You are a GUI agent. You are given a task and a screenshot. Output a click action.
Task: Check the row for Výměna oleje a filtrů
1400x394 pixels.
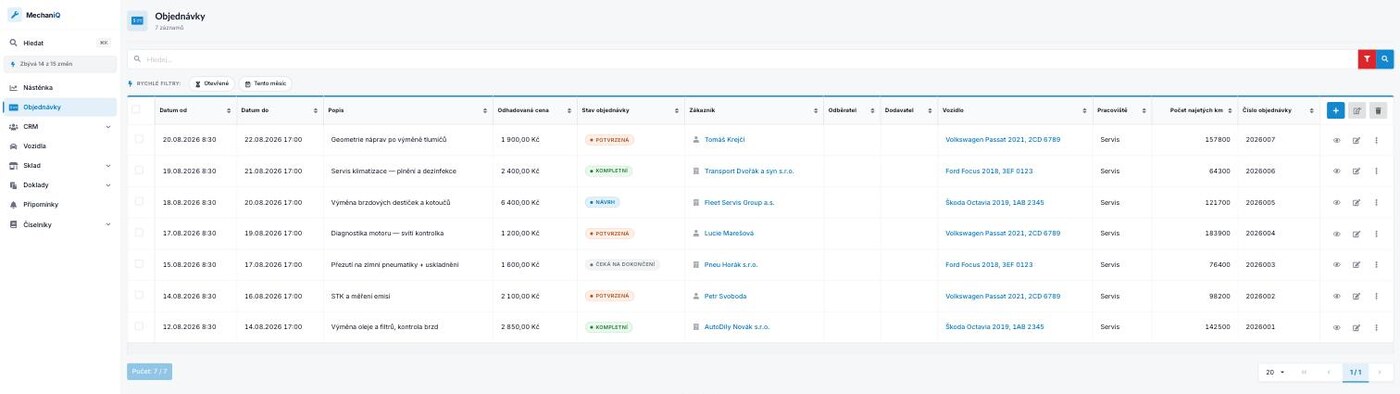click(138, 327)
